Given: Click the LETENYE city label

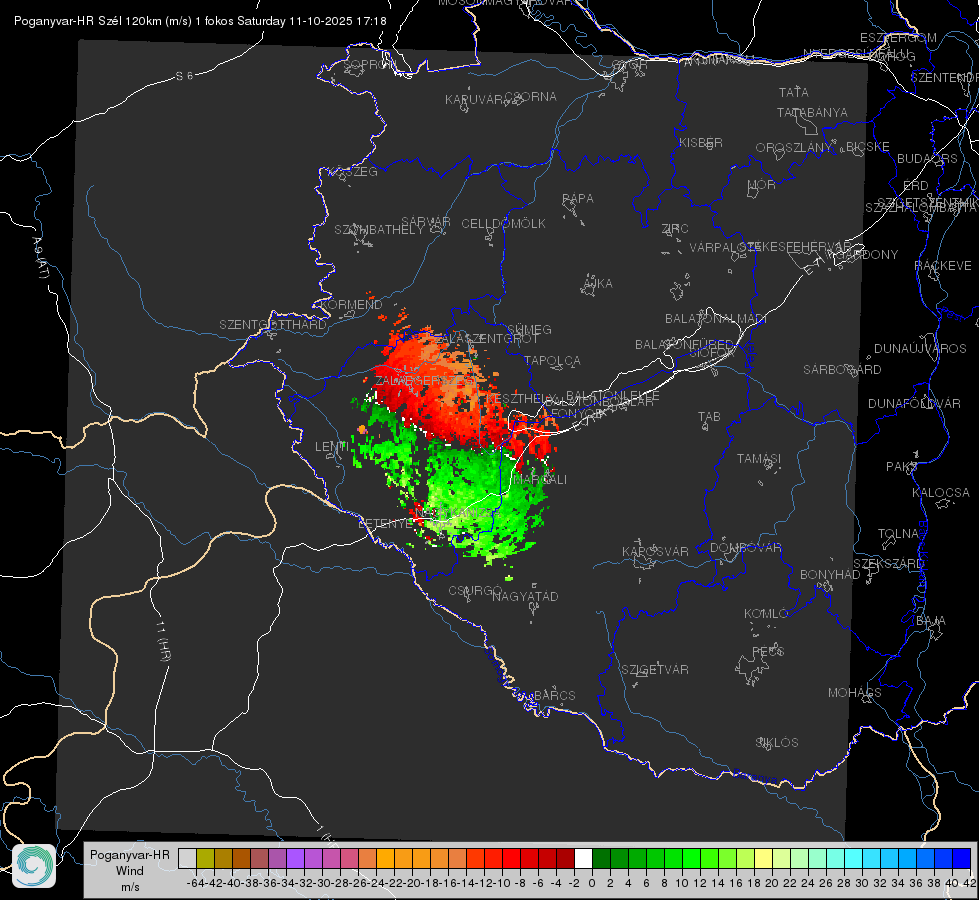Looking at the screenshot, I should [x=386, y=524].
